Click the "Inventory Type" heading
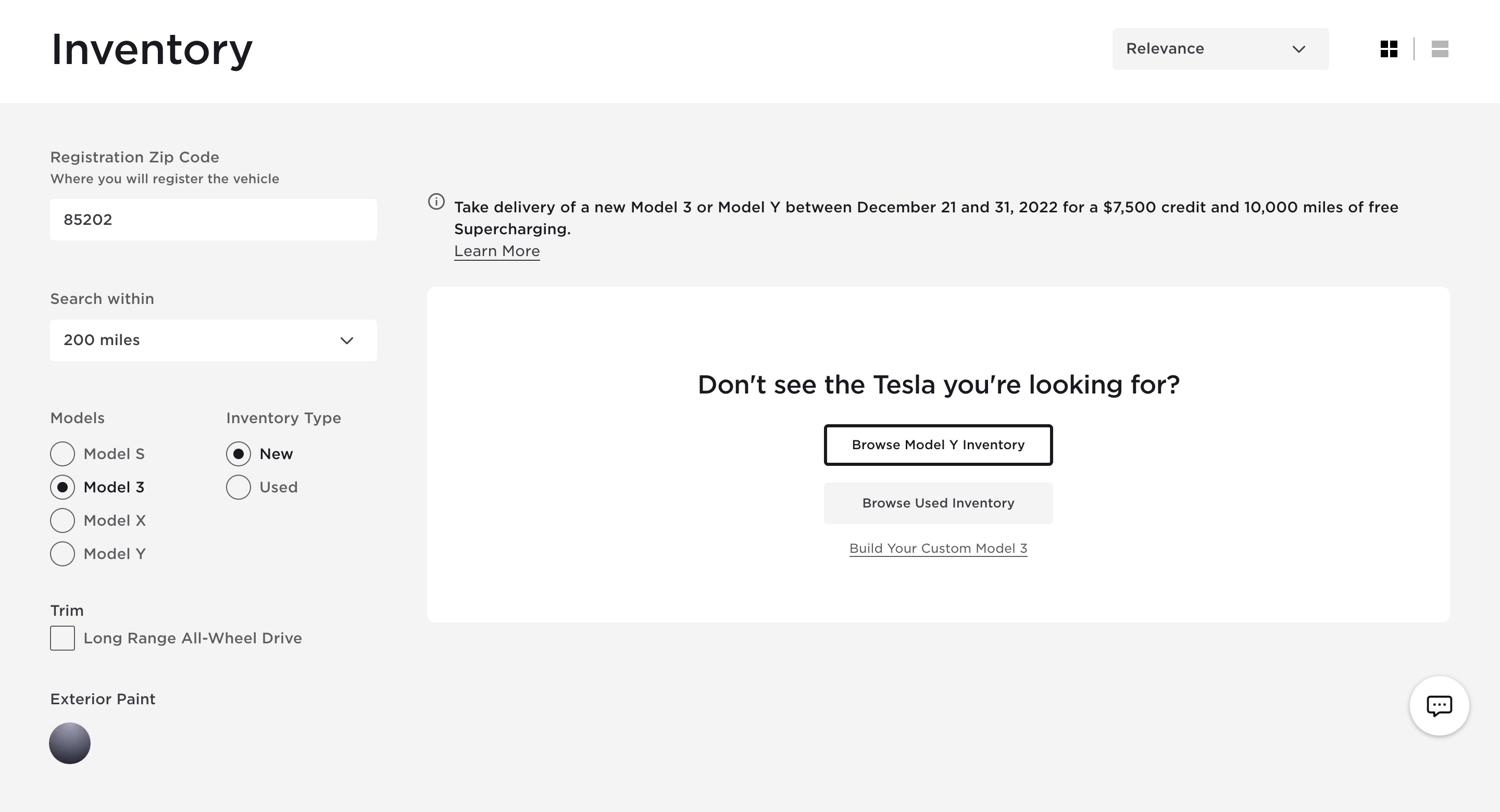The image size is (1500, 812). click(283, 418)
